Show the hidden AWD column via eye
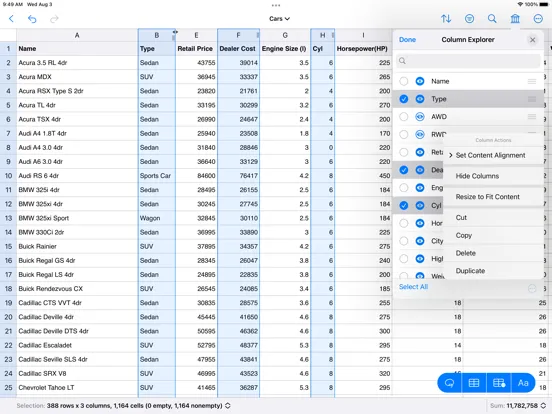552x414 pixels. (x=420, y=117)
